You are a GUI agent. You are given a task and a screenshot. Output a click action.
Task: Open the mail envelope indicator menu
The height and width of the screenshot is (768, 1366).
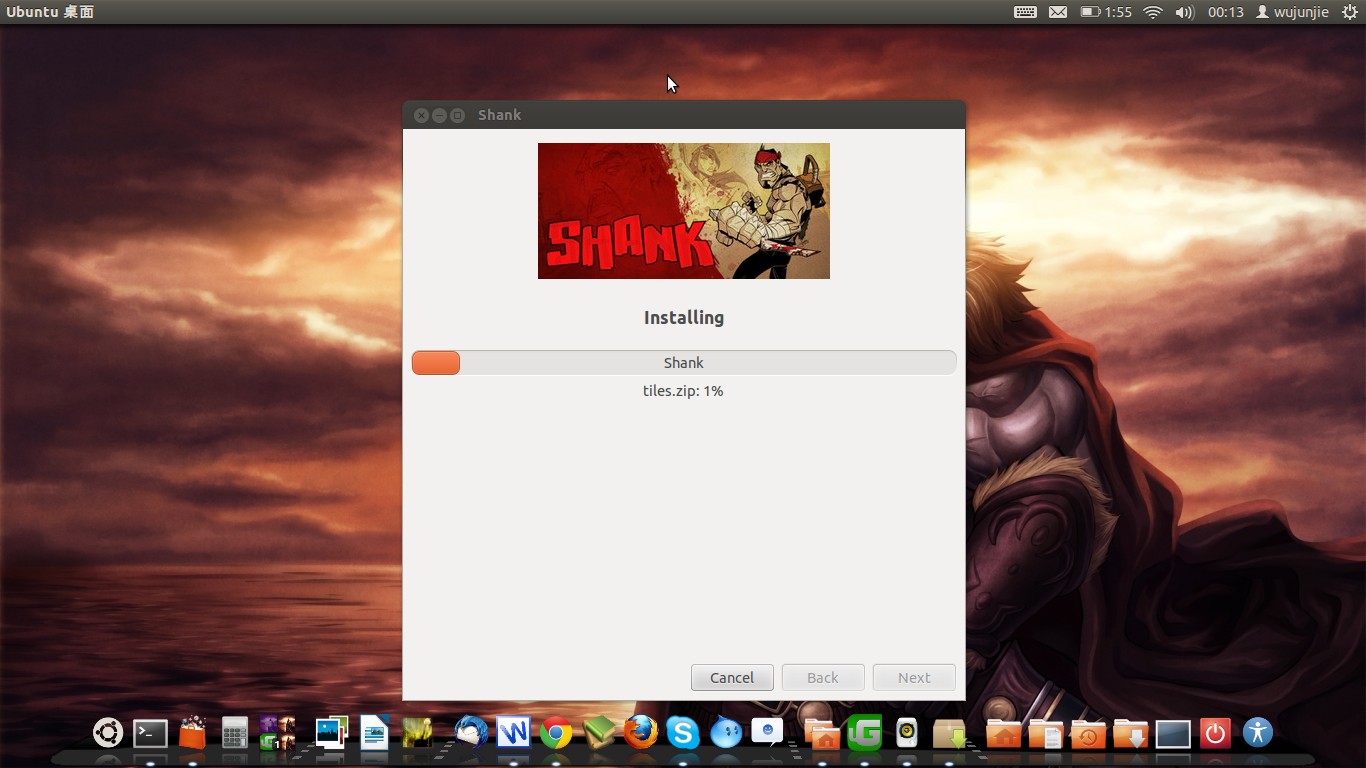point(1058,12)
